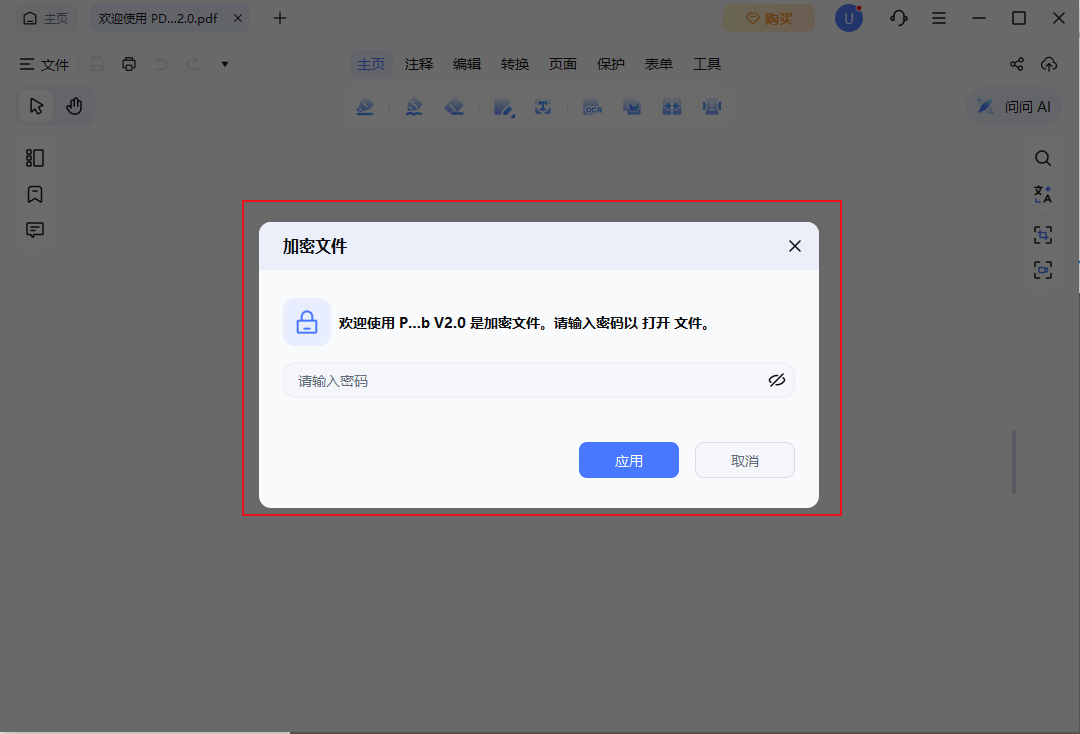Click the 应用 apply button
Screen dimensions: 1080x734
(629, 460)
